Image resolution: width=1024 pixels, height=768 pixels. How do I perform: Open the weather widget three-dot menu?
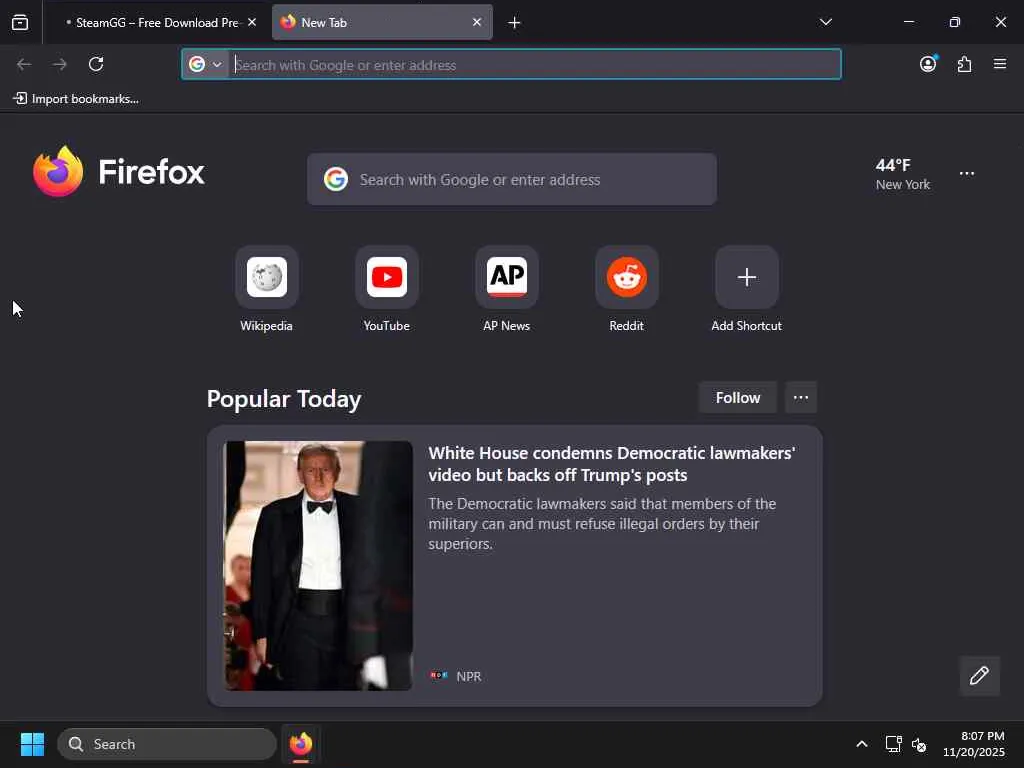tap(967, 174)
